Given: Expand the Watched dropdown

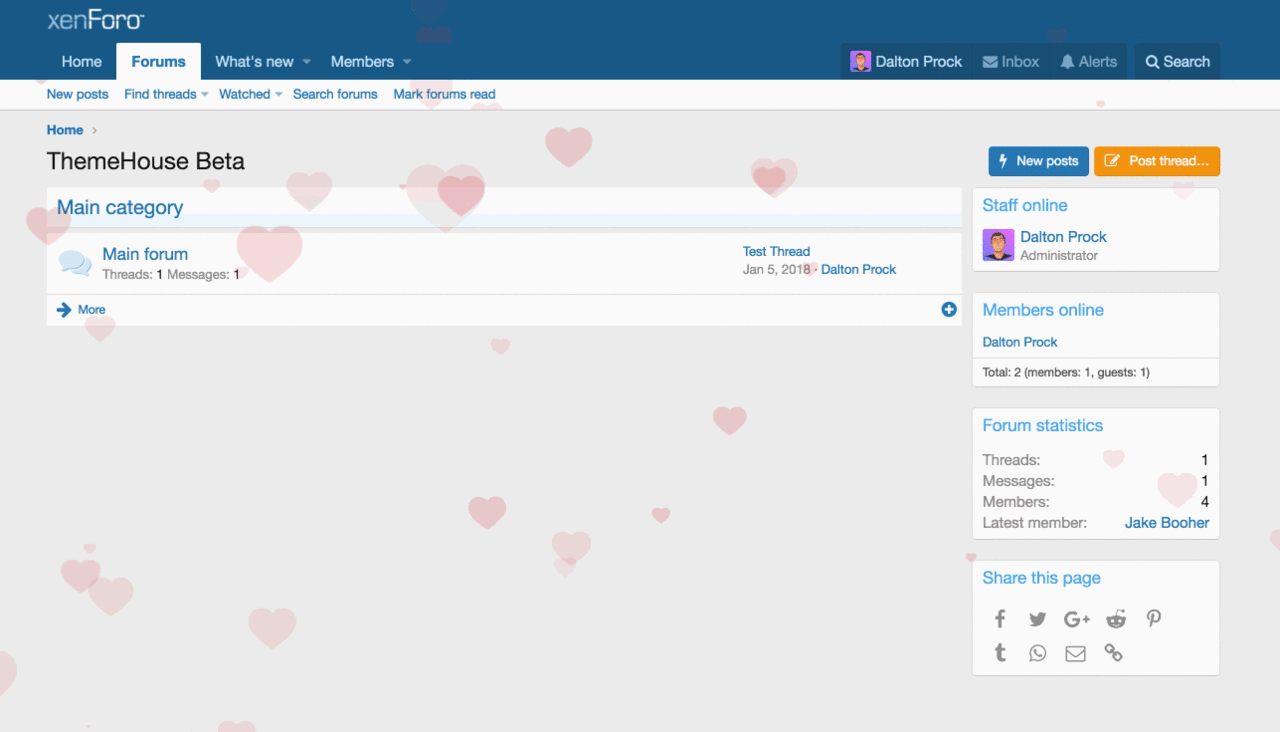Looking at the screenshot, I should (x=279, y=95).
